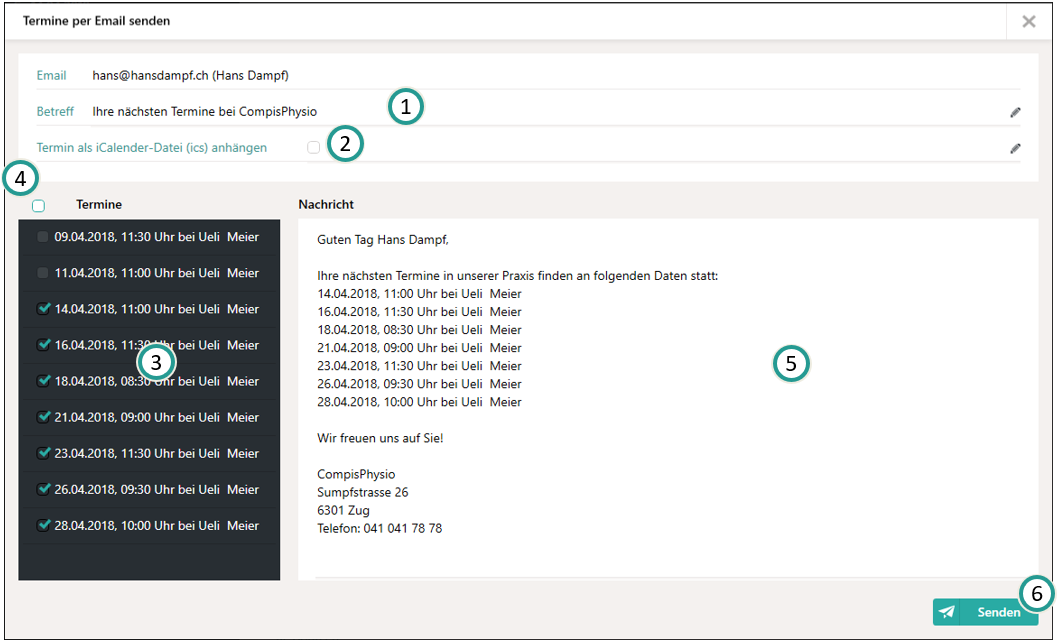1057x640 pixels.
Task: Click the Termine column header
Action: pyautogui.click(x=99, y=204)
